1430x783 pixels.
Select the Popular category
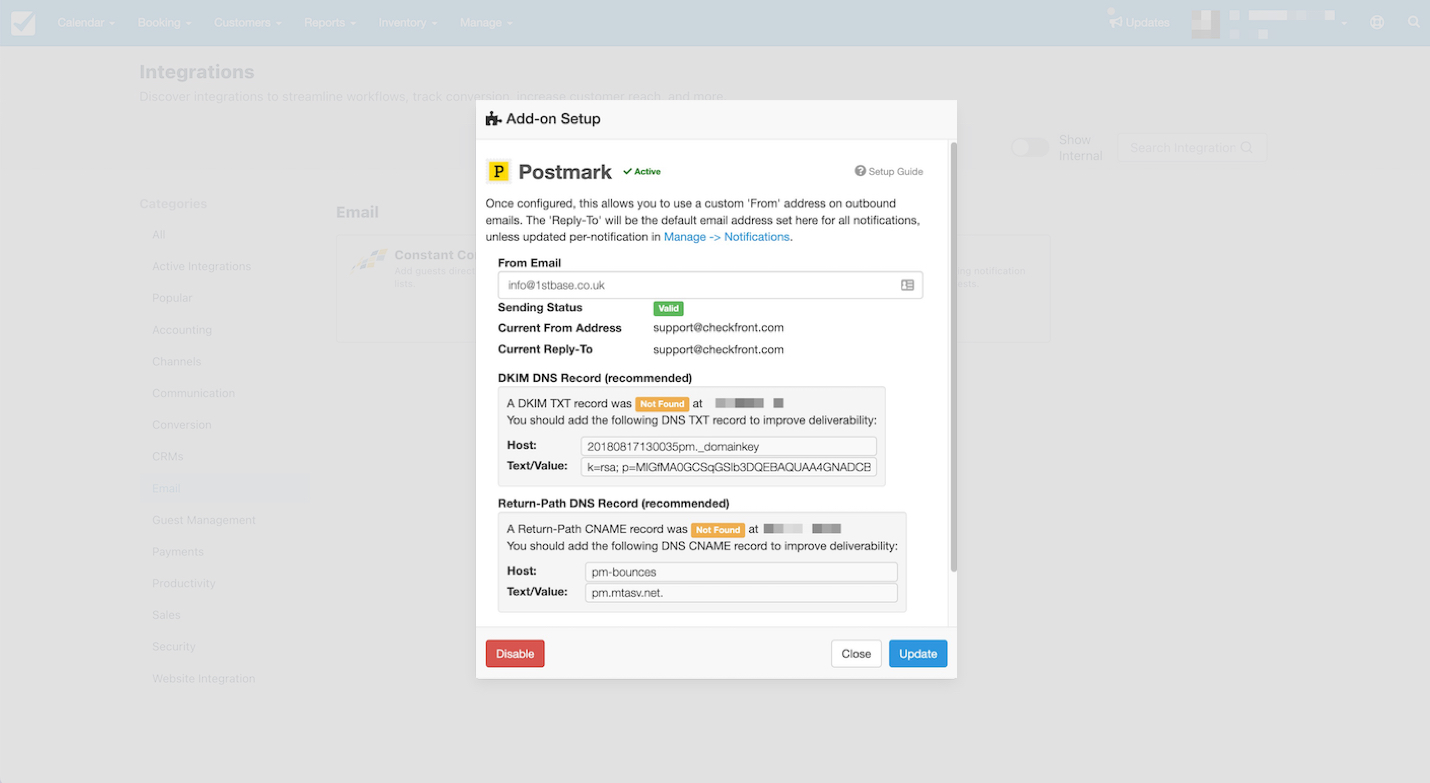click(172, 298)
